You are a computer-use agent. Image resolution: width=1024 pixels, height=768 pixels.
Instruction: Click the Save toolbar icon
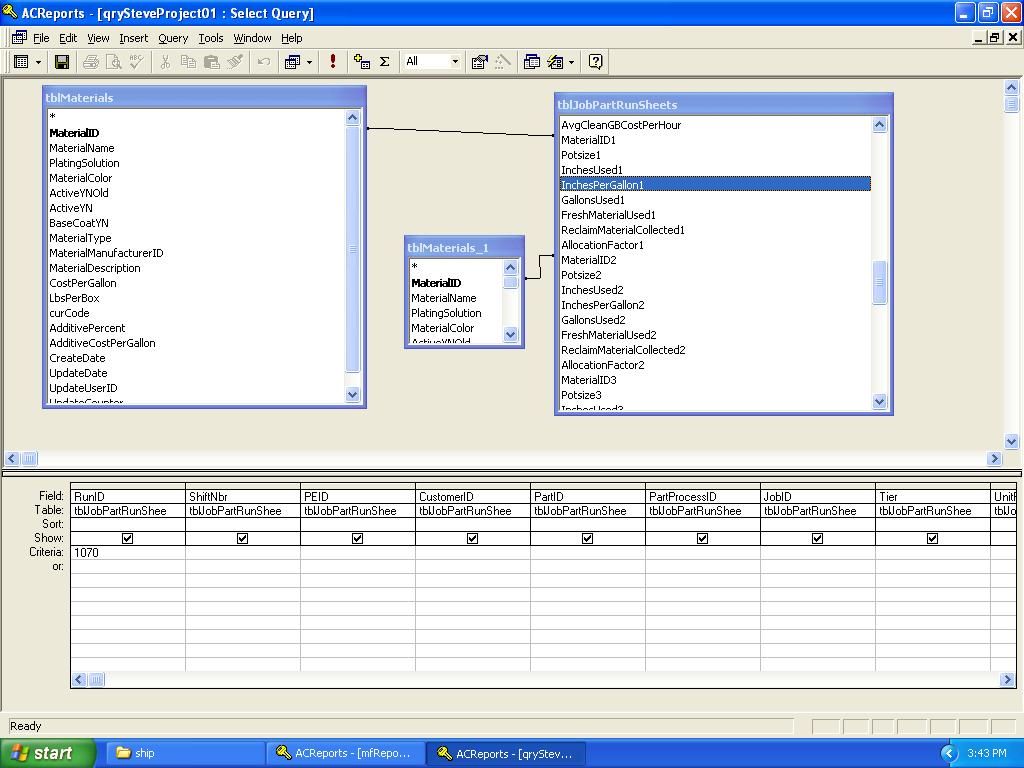[61, 62]
